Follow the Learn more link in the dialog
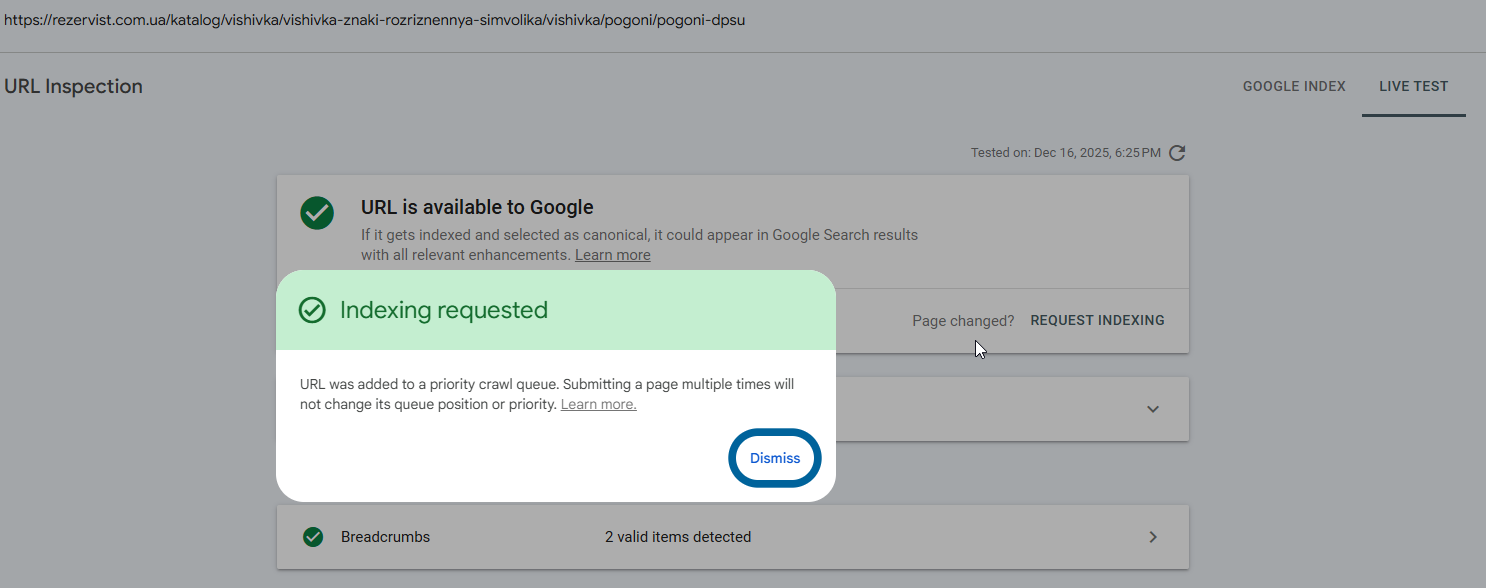 pos(598,404)
